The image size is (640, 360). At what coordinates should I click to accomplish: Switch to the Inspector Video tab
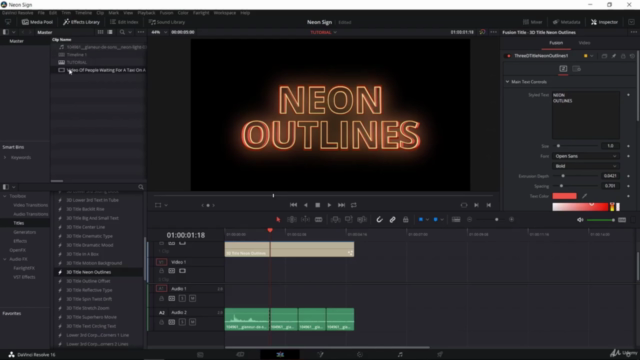[x=584, y=43]
